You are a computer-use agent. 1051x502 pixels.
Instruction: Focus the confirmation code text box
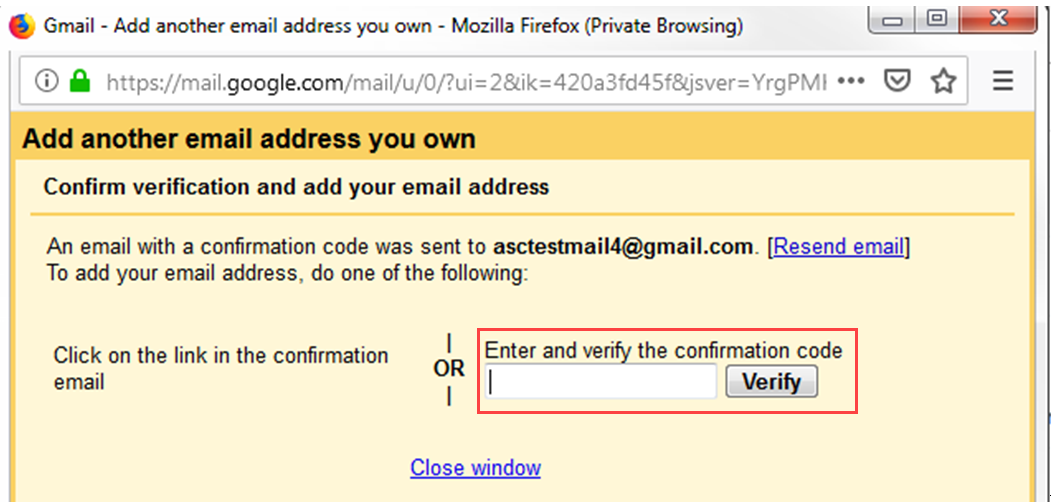pos(600,381)
